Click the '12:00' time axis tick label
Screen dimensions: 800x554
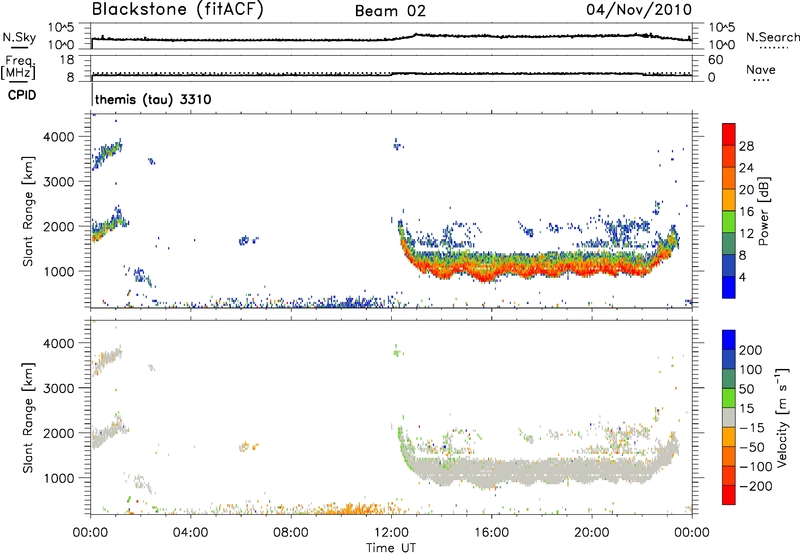391,533
